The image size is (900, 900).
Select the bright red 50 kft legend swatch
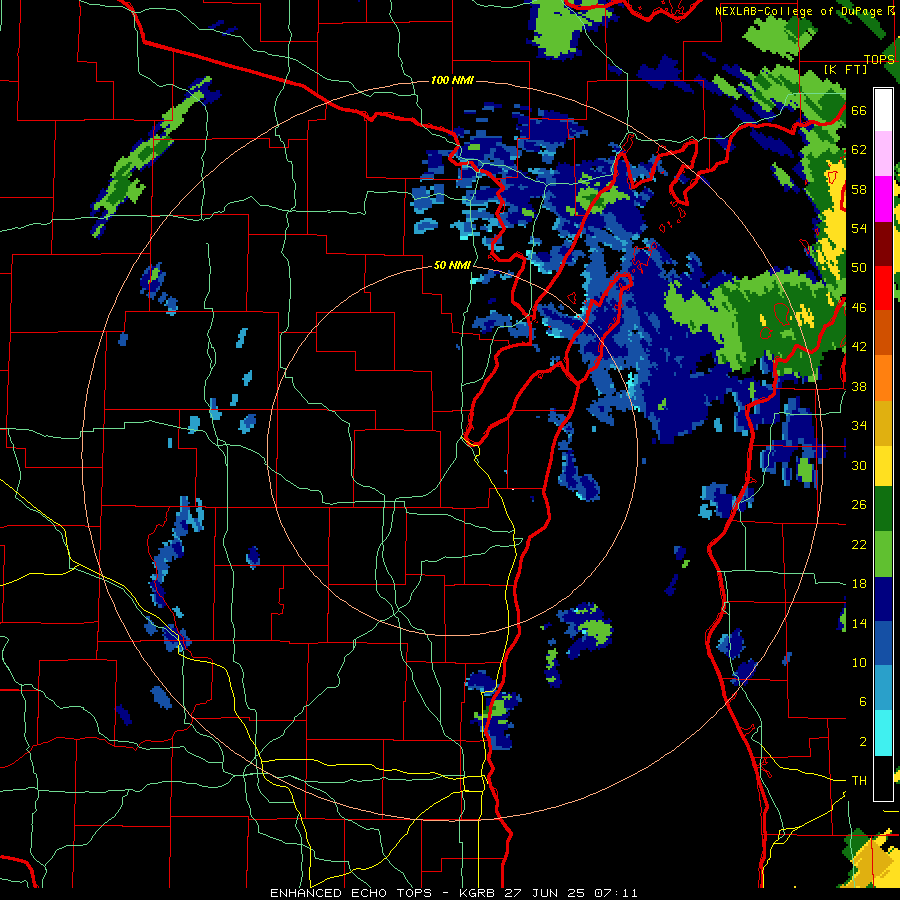pyautogui.click(x=883, y=287)
